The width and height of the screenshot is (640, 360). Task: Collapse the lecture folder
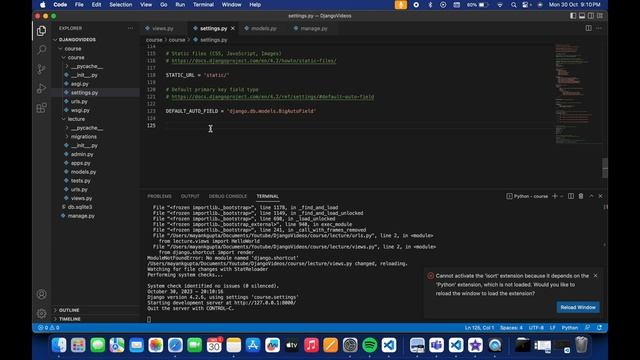[76, 119]
